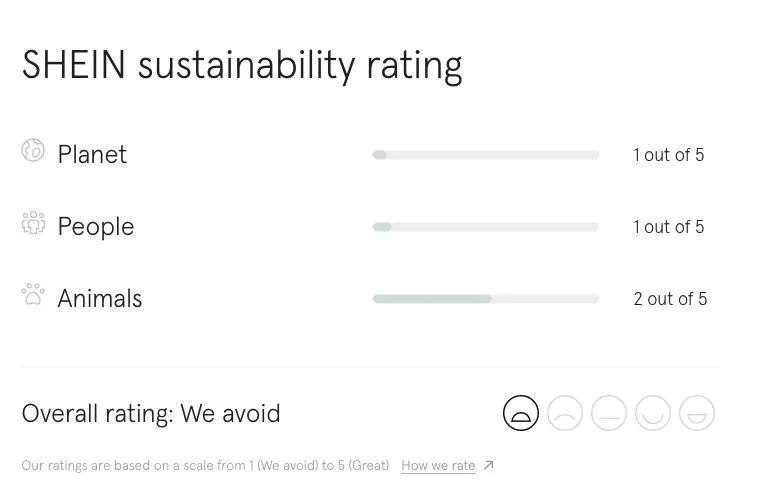
Task: Click the Animals '2 out of 5' score
Action: (x=670, y=299)
